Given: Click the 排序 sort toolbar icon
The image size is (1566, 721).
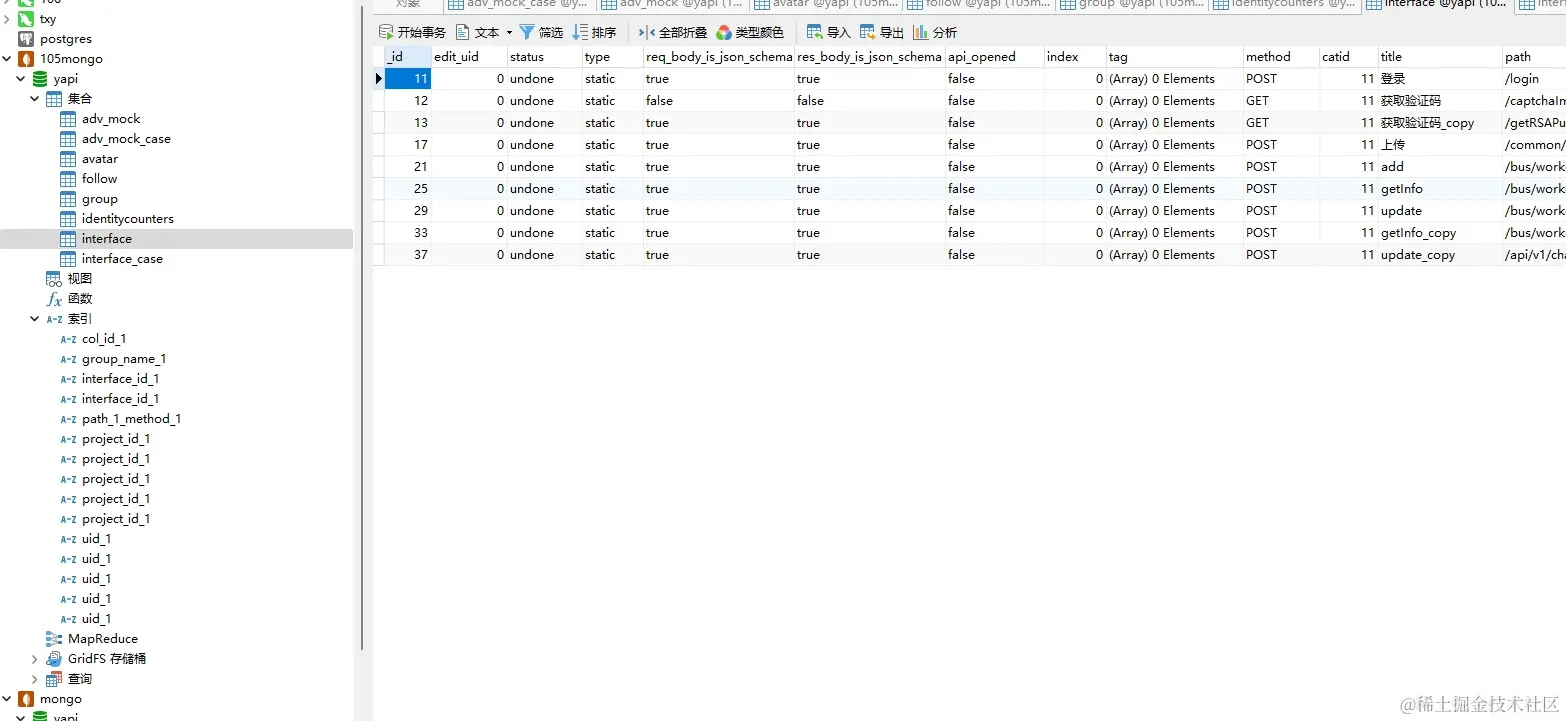Looking at the screenshot, I should [580, 32].
